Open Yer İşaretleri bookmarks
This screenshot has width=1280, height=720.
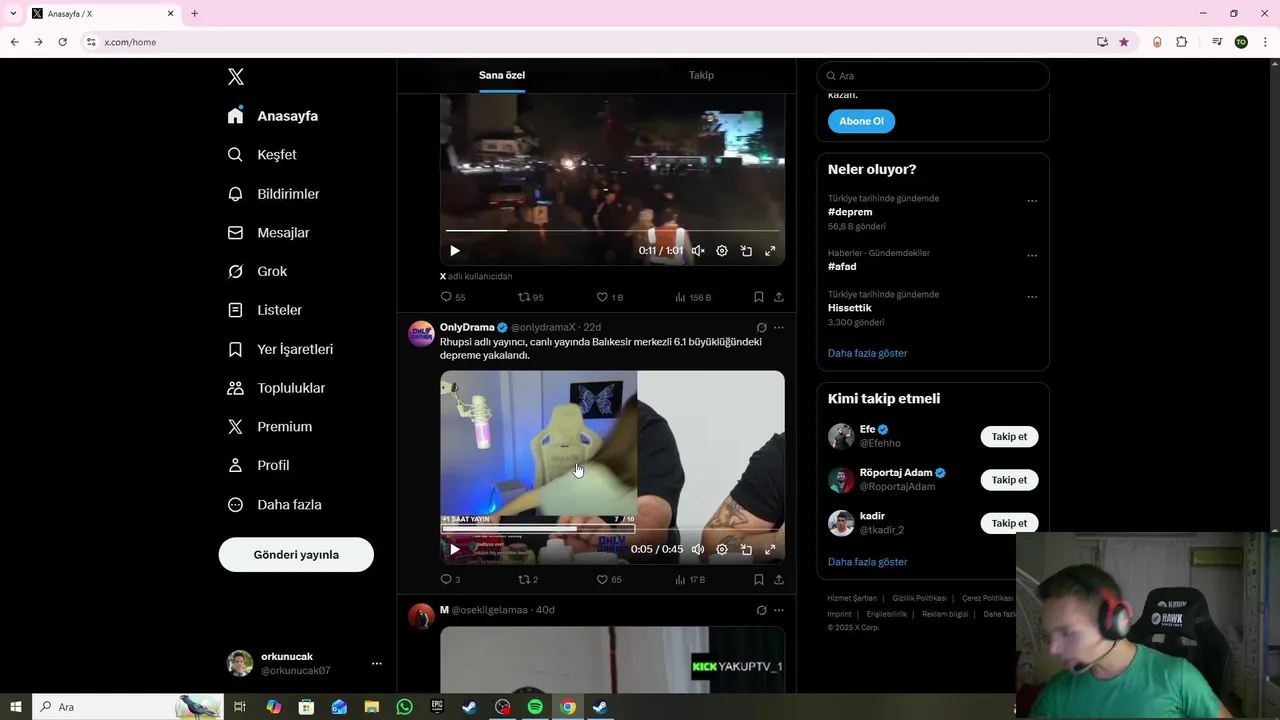280,349
